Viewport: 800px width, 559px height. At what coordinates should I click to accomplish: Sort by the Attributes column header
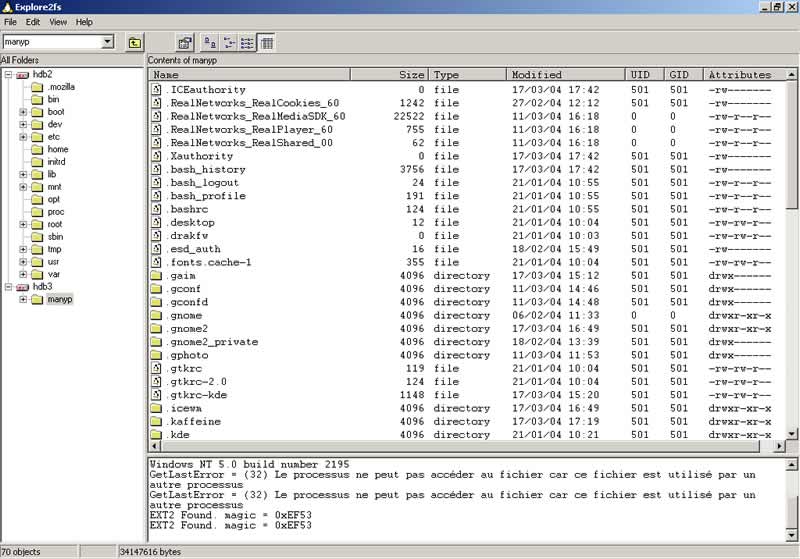click(745, 75)
